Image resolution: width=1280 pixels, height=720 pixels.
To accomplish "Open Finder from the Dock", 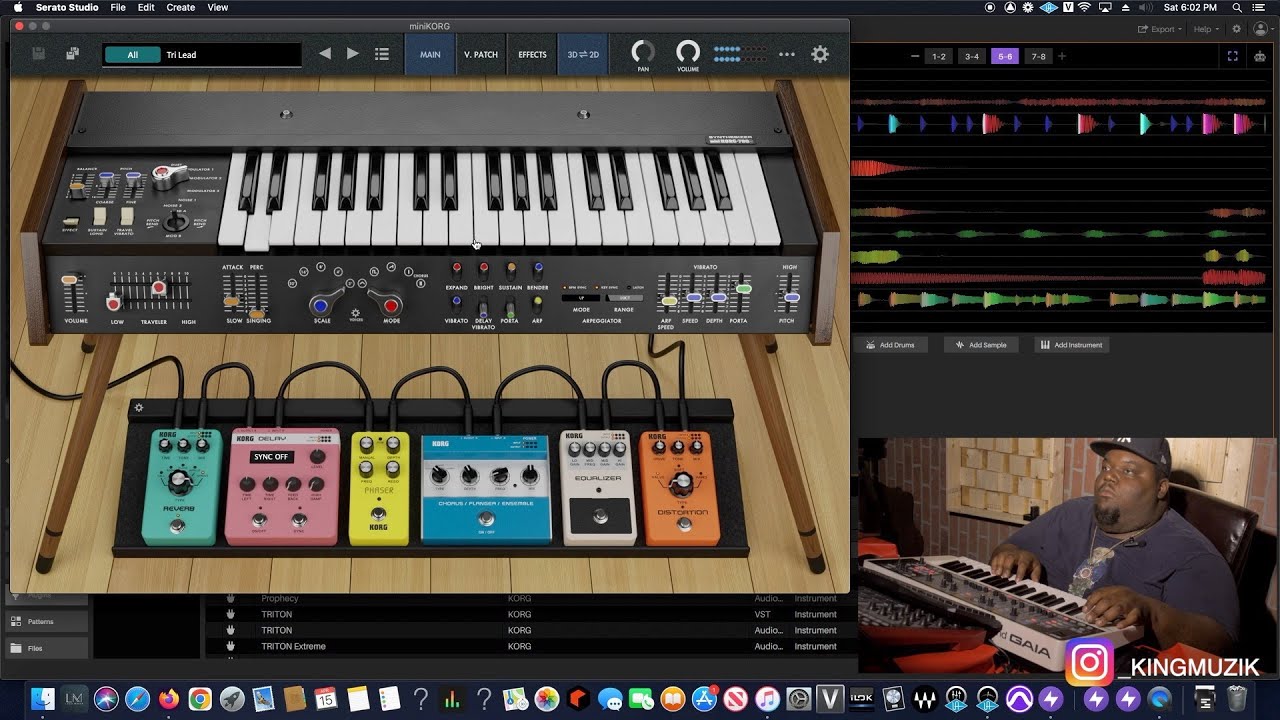I will click(43, 698).
